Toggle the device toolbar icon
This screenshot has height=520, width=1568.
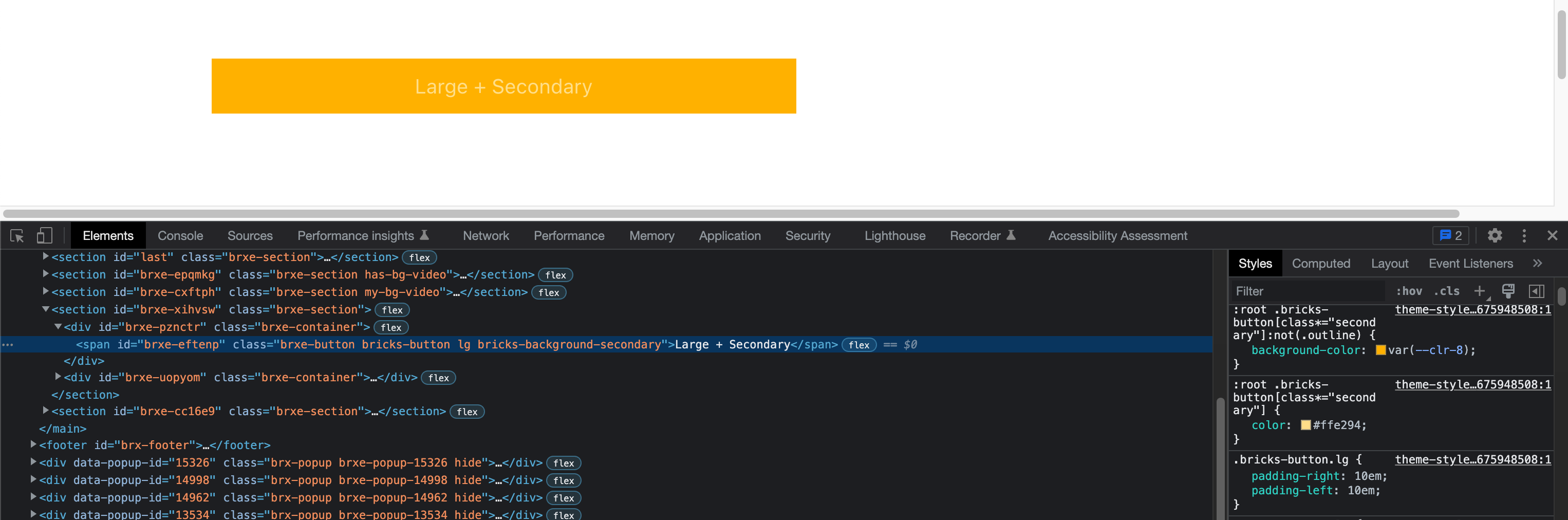[44, 236]
